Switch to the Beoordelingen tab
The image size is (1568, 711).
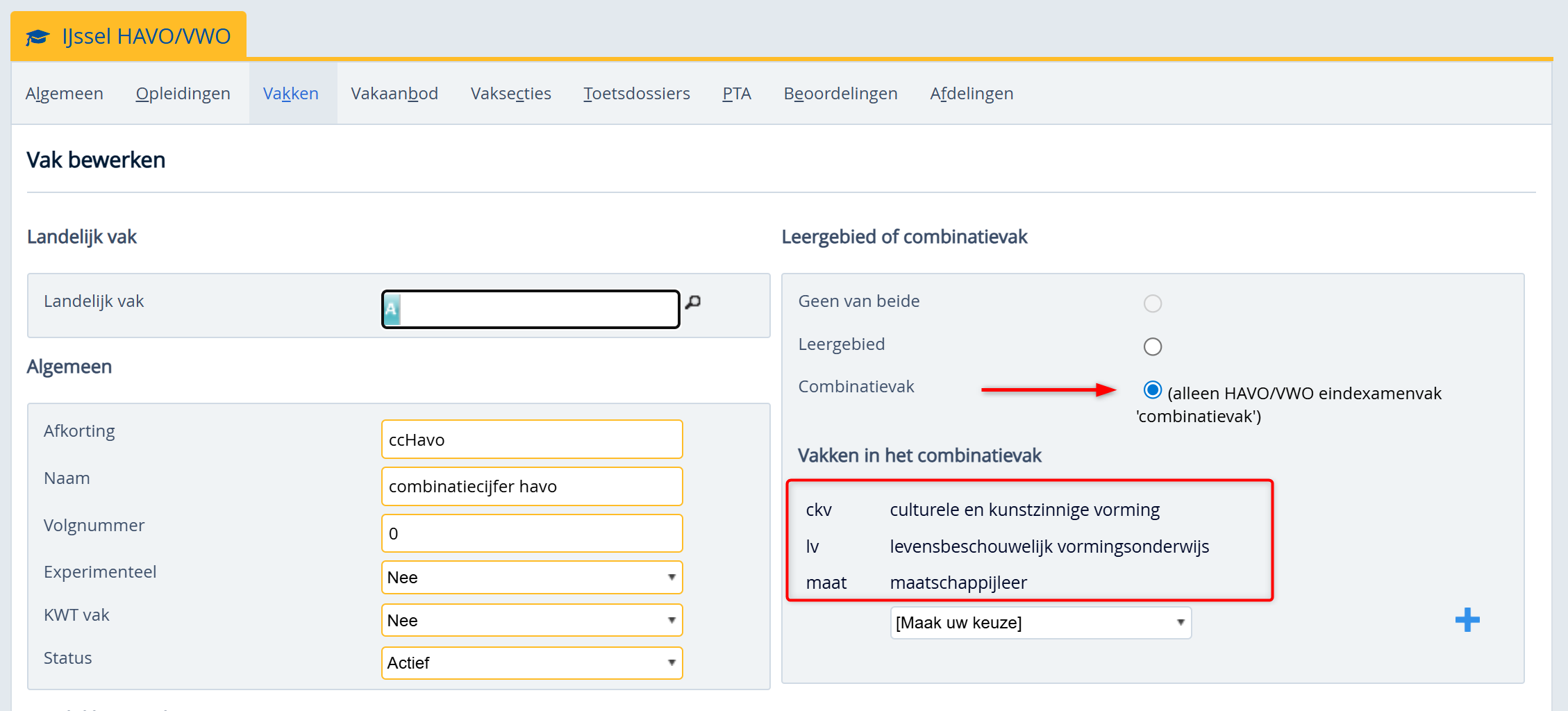click(x=840, y=94)
